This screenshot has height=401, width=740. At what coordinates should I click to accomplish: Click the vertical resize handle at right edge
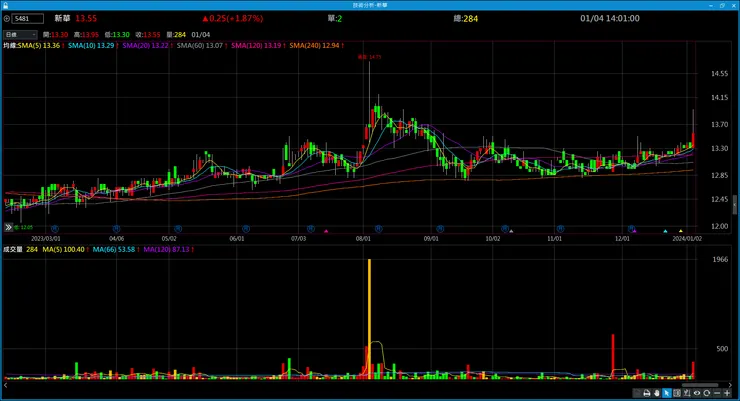tap(734, 205)
